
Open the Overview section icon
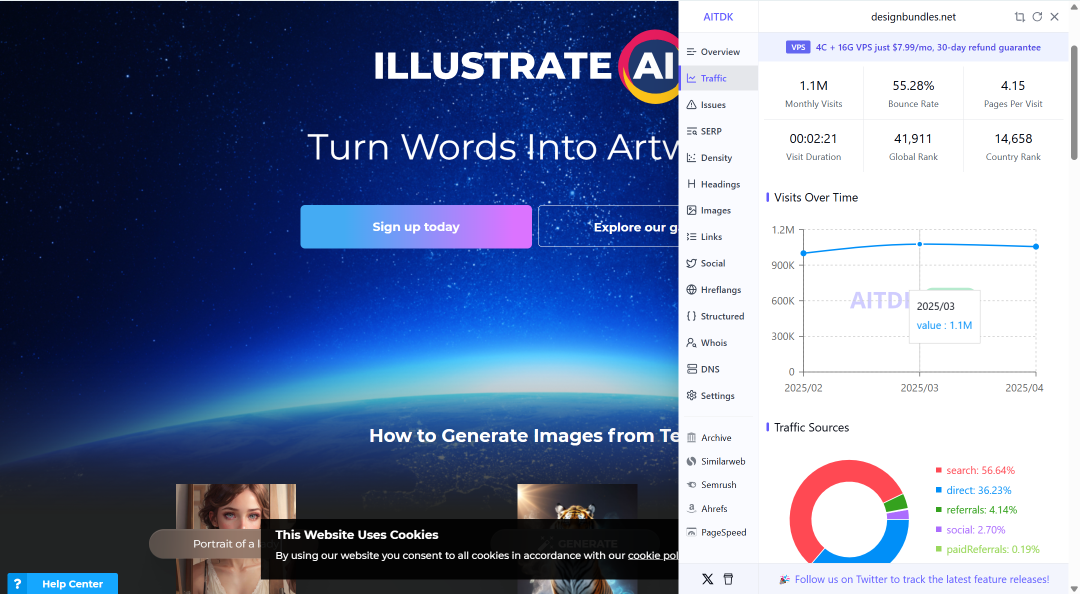pyautogui.click(x=691, y=52)
